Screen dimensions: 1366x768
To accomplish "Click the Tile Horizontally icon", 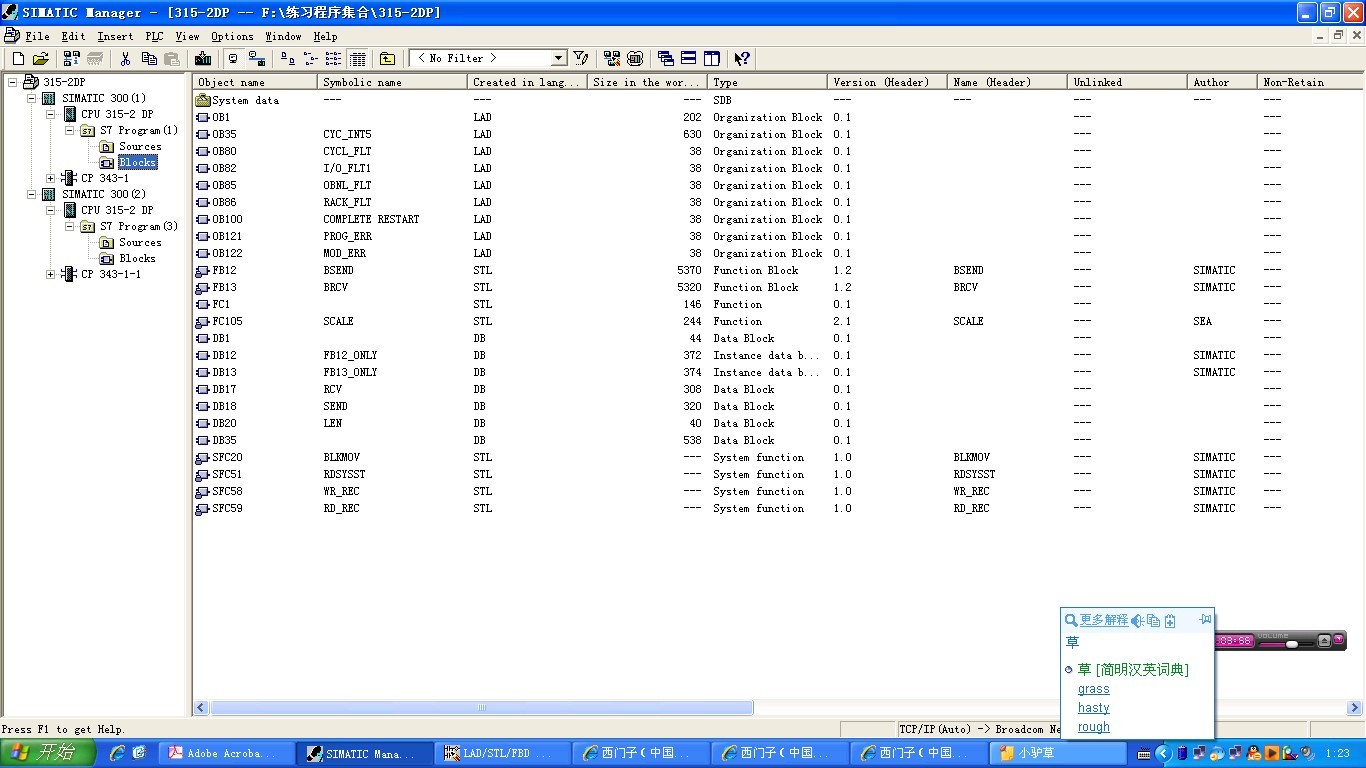I will coord(689,59).
